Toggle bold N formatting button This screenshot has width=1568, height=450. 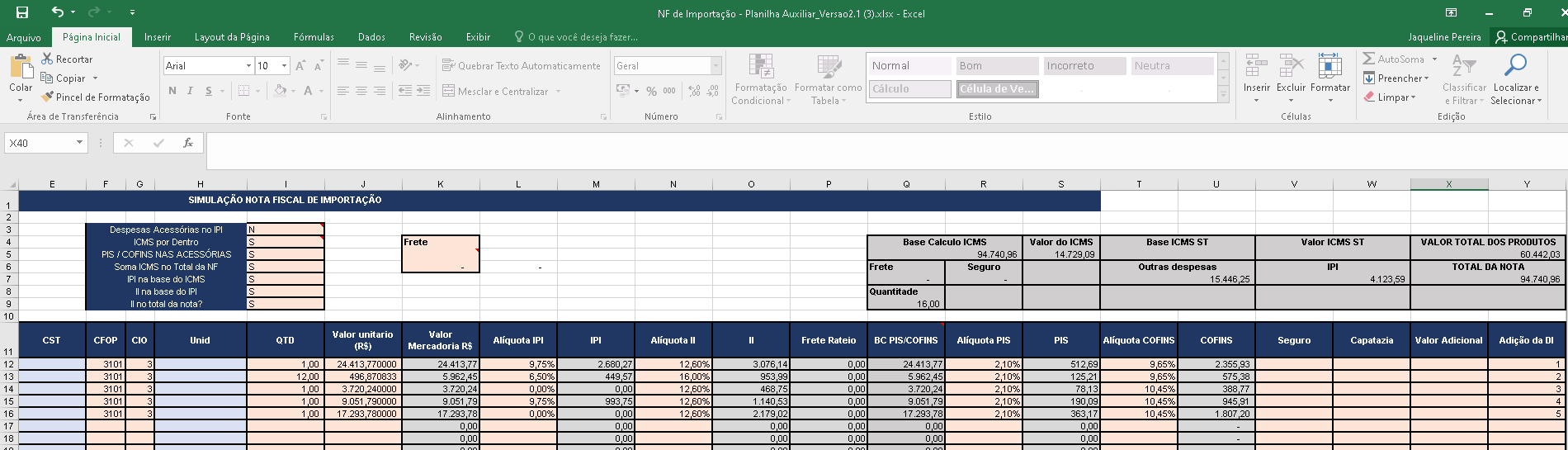[172, 91]
